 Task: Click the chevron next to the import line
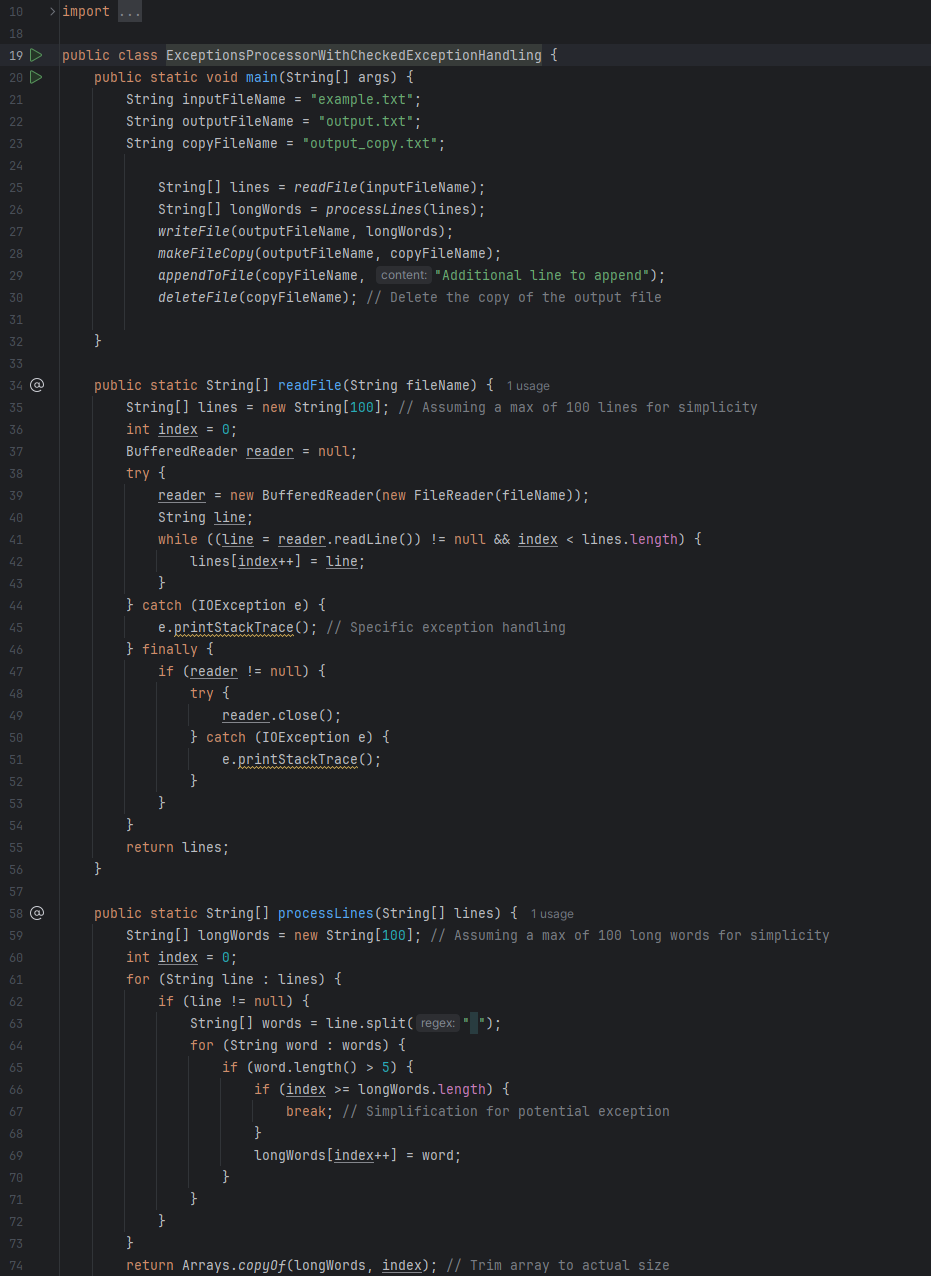tap(50, 11)
